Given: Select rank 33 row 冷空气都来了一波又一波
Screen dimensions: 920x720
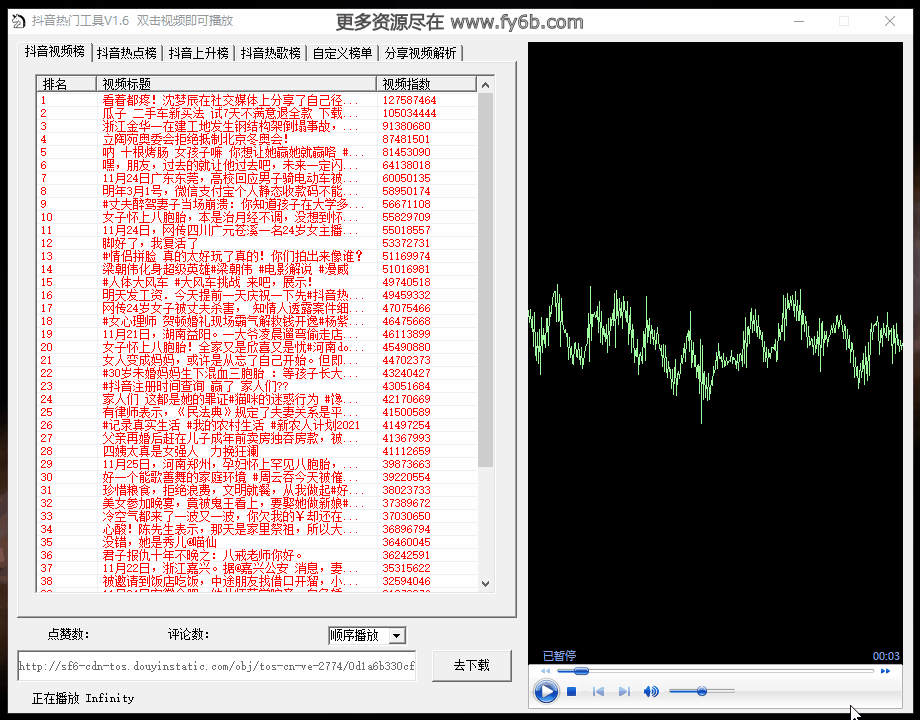Looking at the screenshot, I should [x=257, y=516].
